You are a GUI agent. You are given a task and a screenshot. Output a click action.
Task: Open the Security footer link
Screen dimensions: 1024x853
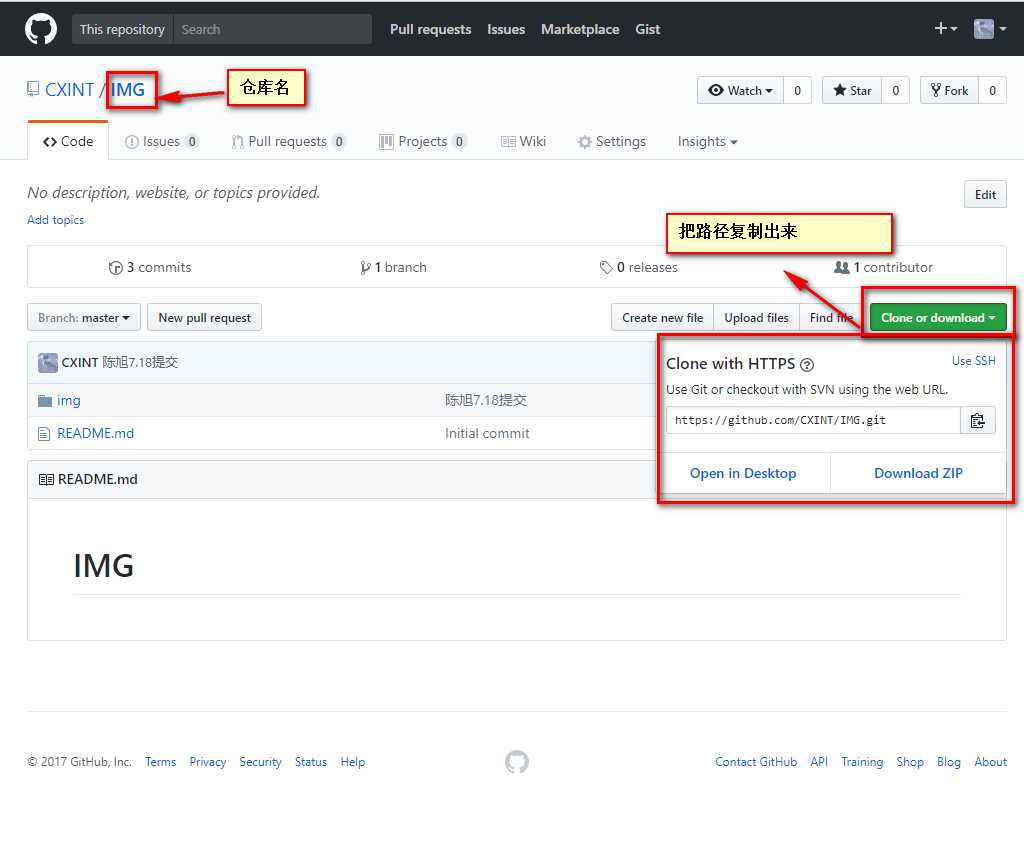tap(260, 762)
